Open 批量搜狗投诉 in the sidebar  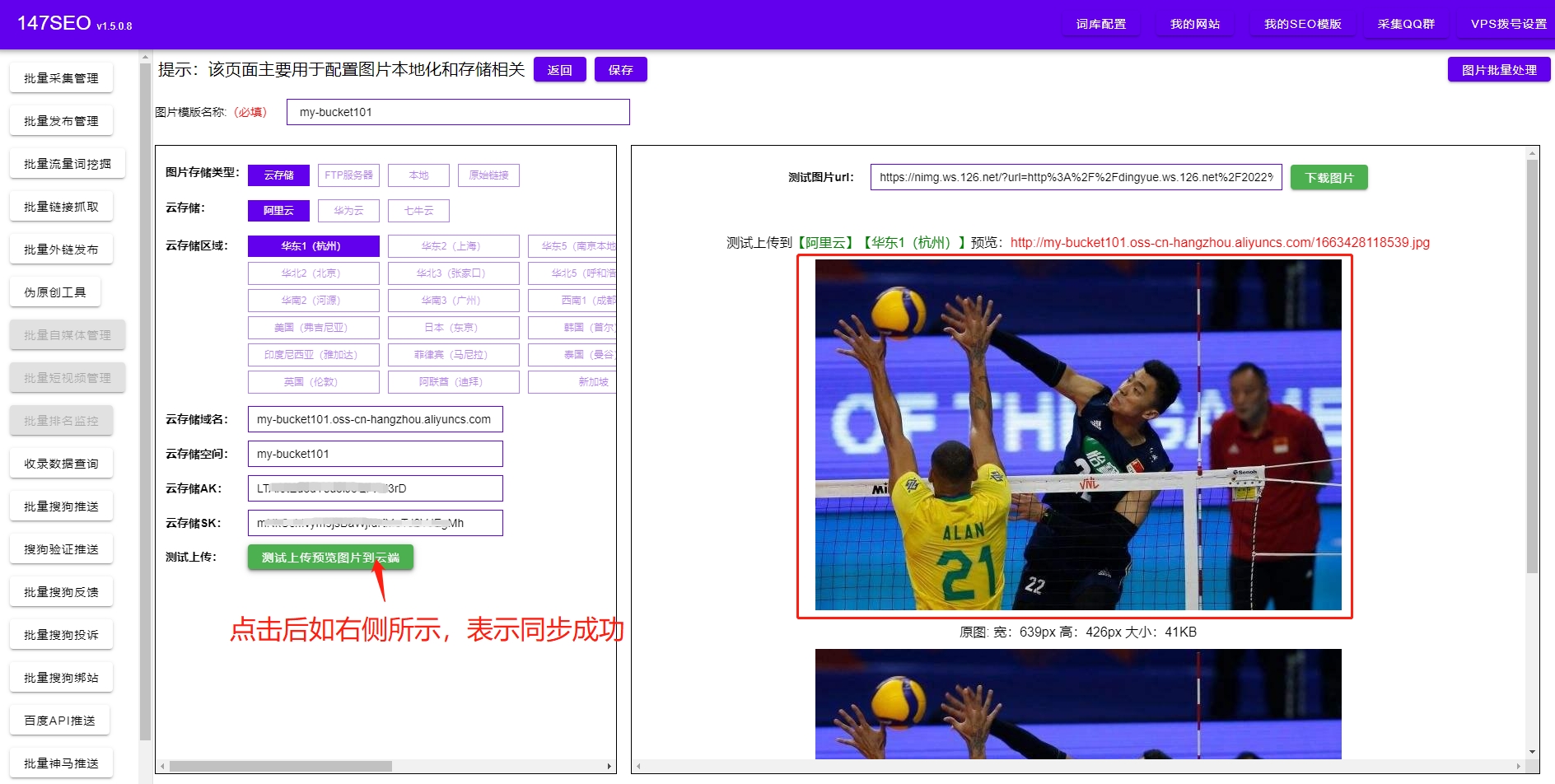point(61,635)
